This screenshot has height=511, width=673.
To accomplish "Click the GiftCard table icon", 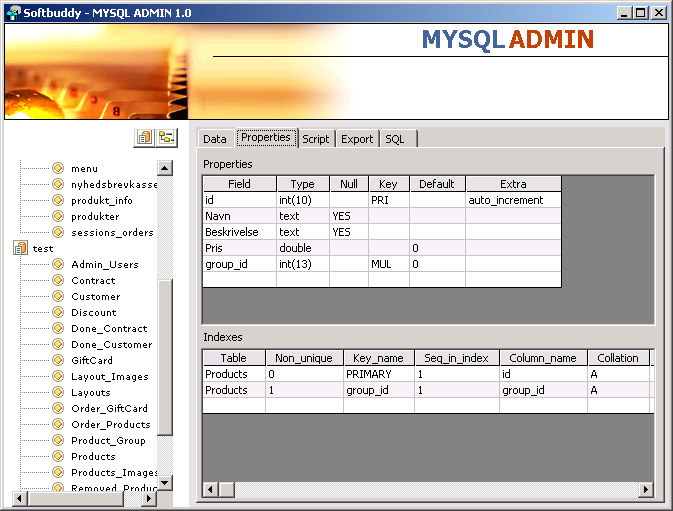I will (x=58, y=360).
